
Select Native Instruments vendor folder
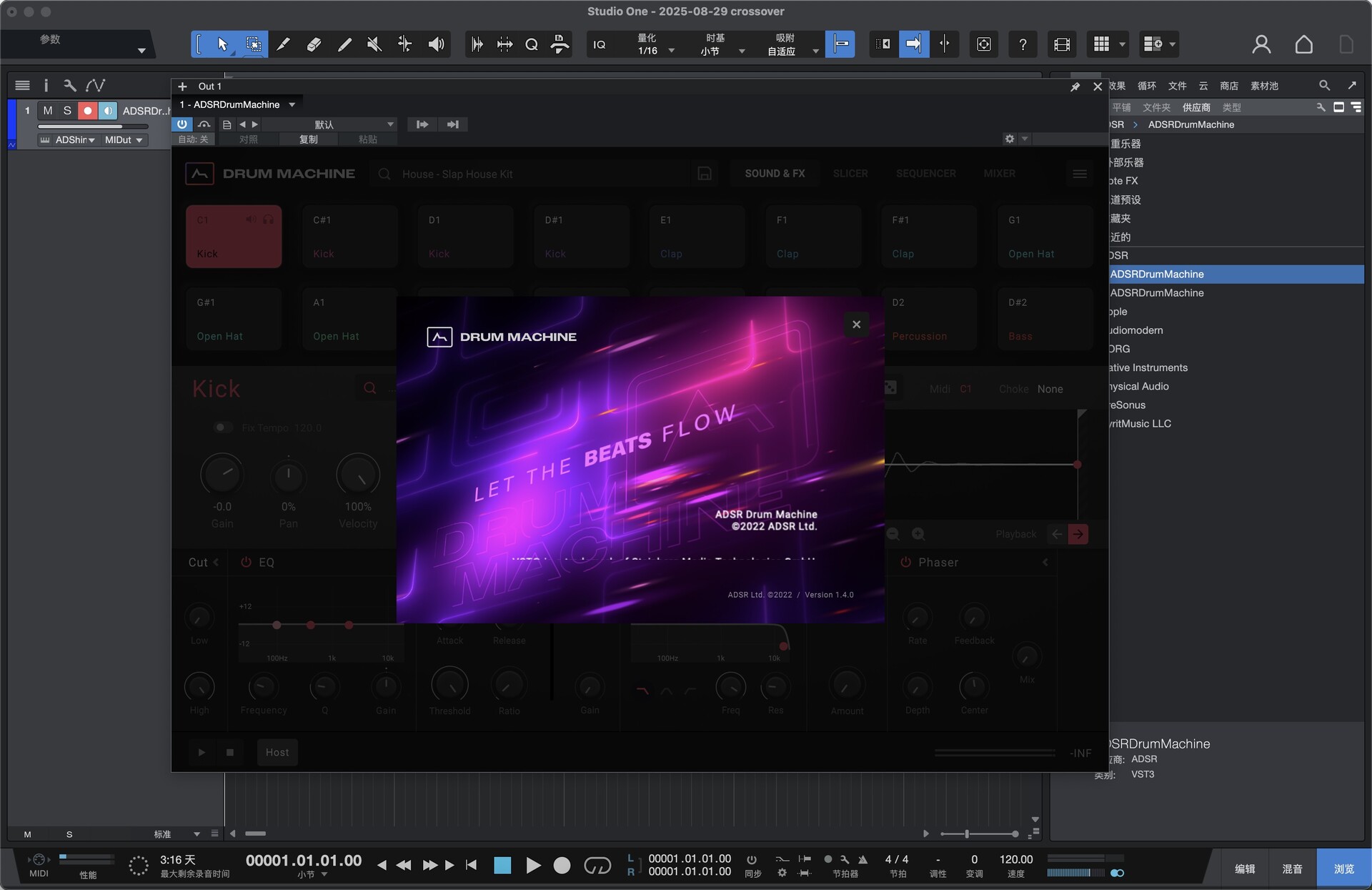coord(1236,367)
